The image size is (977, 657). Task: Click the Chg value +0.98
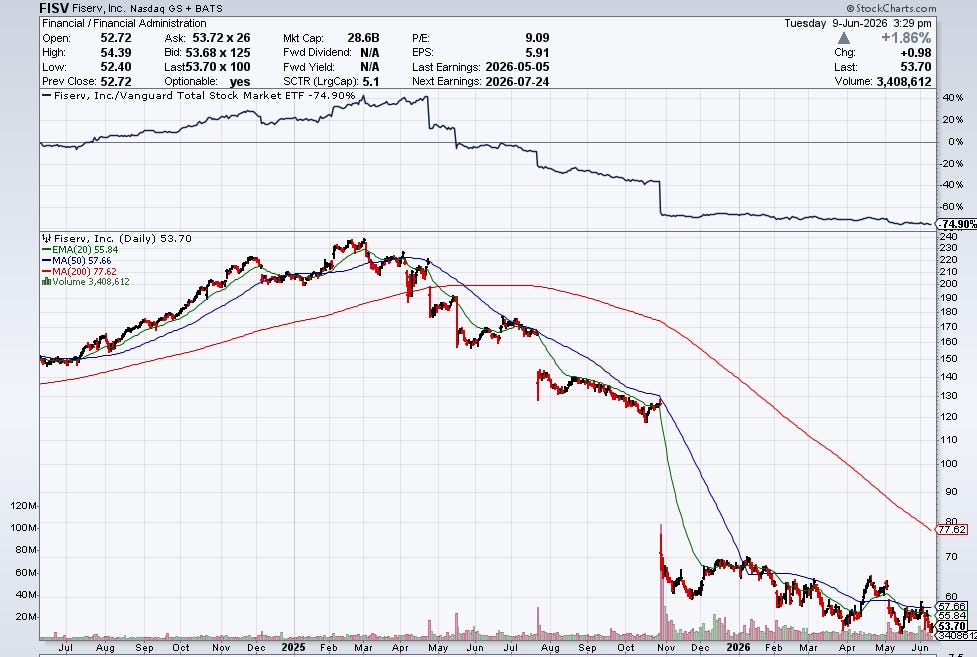[x=916, y=52]
